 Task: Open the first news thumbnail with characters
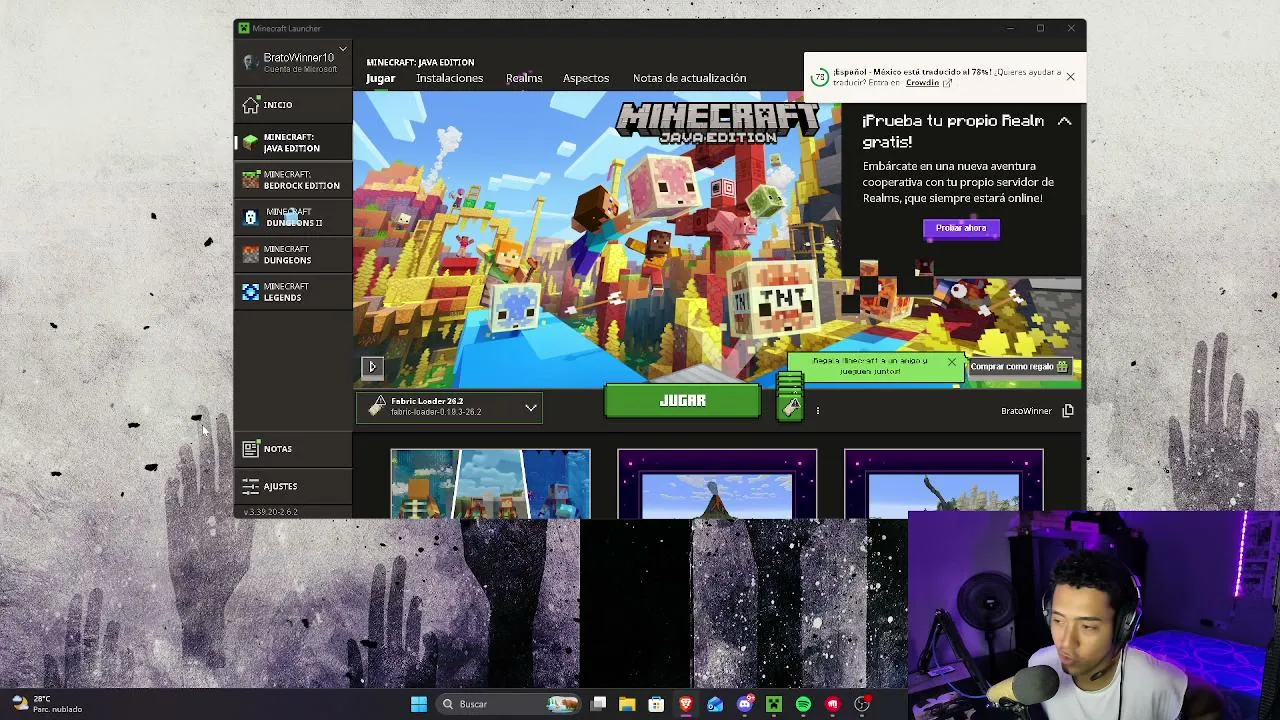coord(490,484)
